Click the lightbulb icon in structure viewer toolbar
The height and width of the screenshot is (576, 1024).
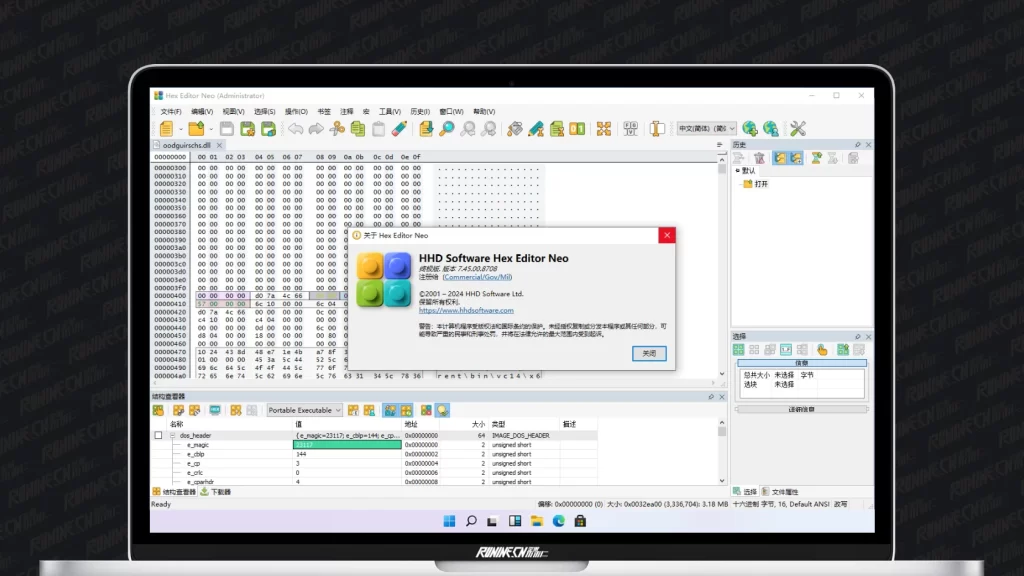[x=443, y=410]
